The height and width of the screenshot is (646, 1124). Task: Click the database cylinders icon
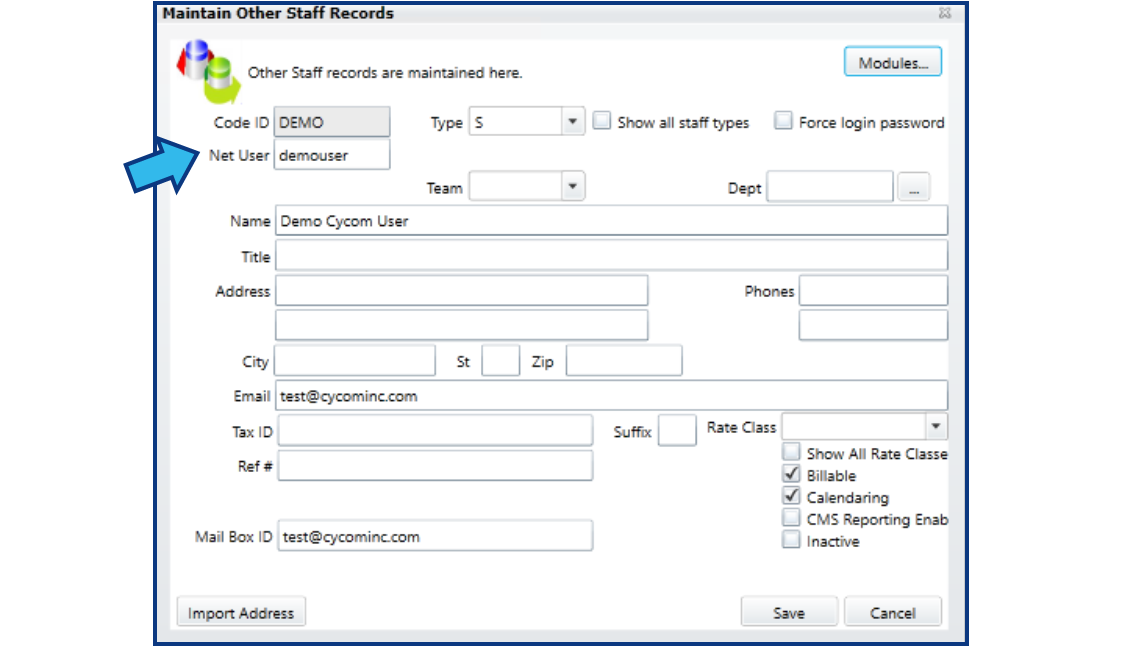208,72
